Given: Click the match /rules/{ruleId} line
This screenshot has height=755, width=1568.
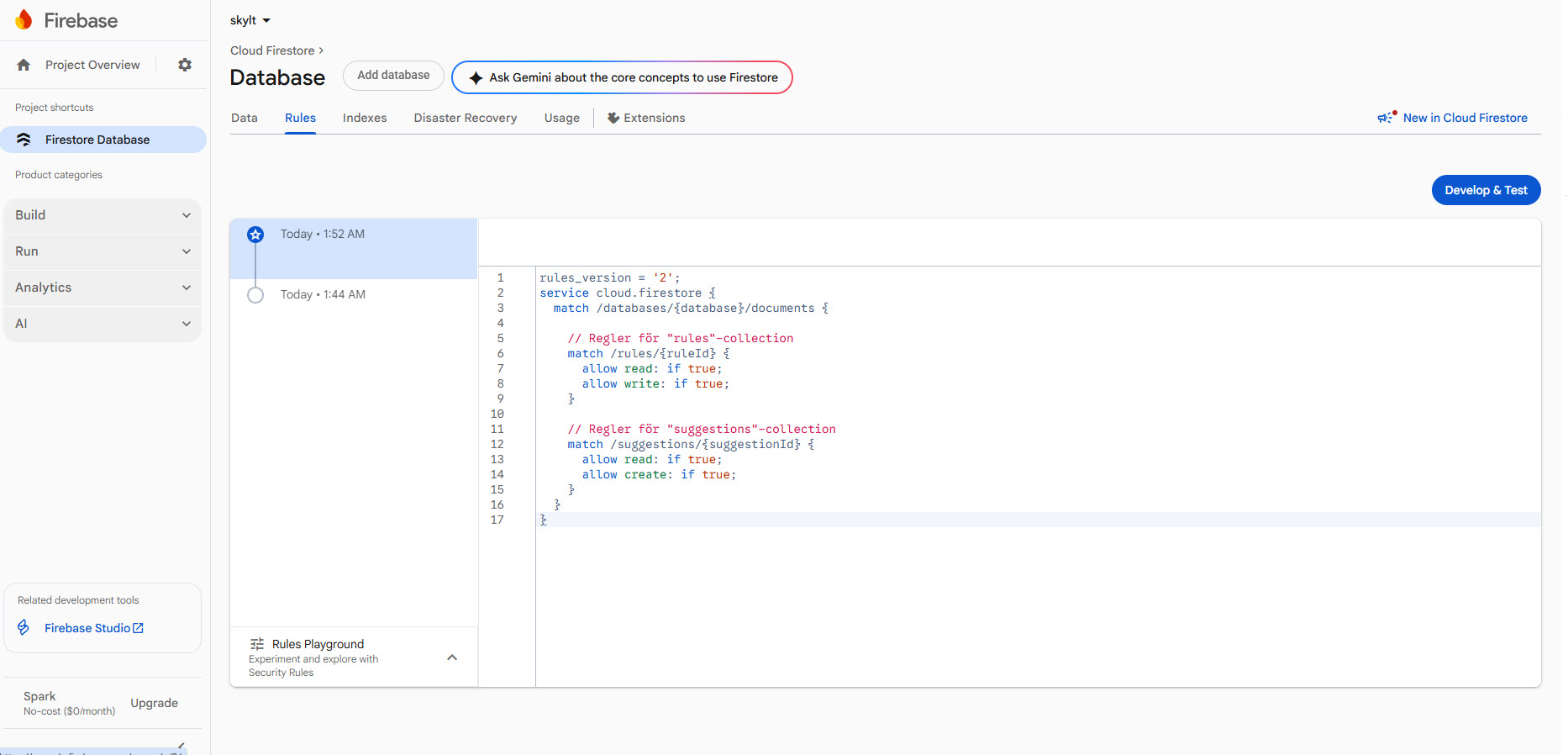Looking at the screenshot, I should (x=648, y=353).
